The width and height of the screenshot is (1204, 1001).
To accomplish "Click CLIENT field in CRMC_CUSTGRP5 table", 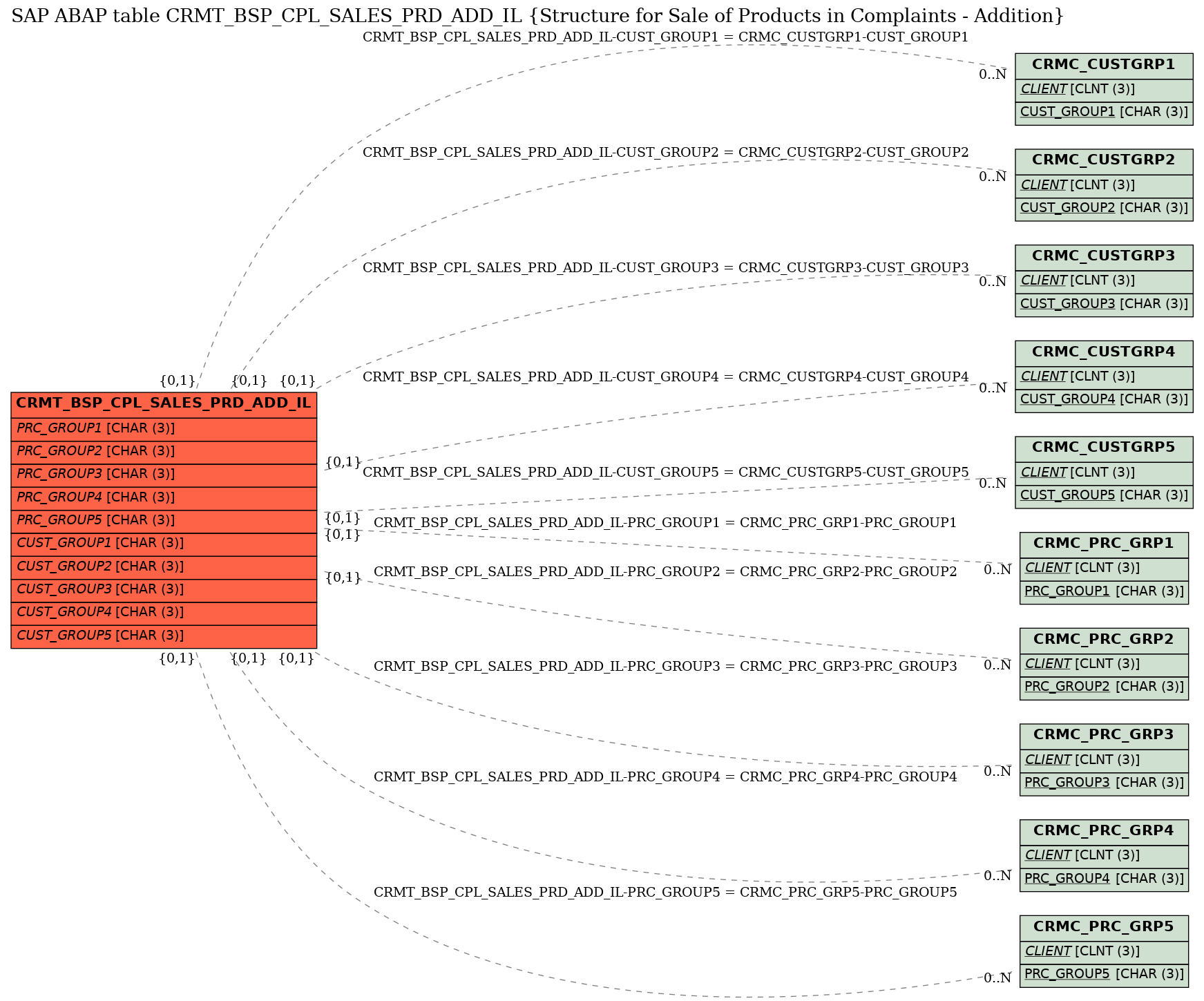I will [1104, 473].
